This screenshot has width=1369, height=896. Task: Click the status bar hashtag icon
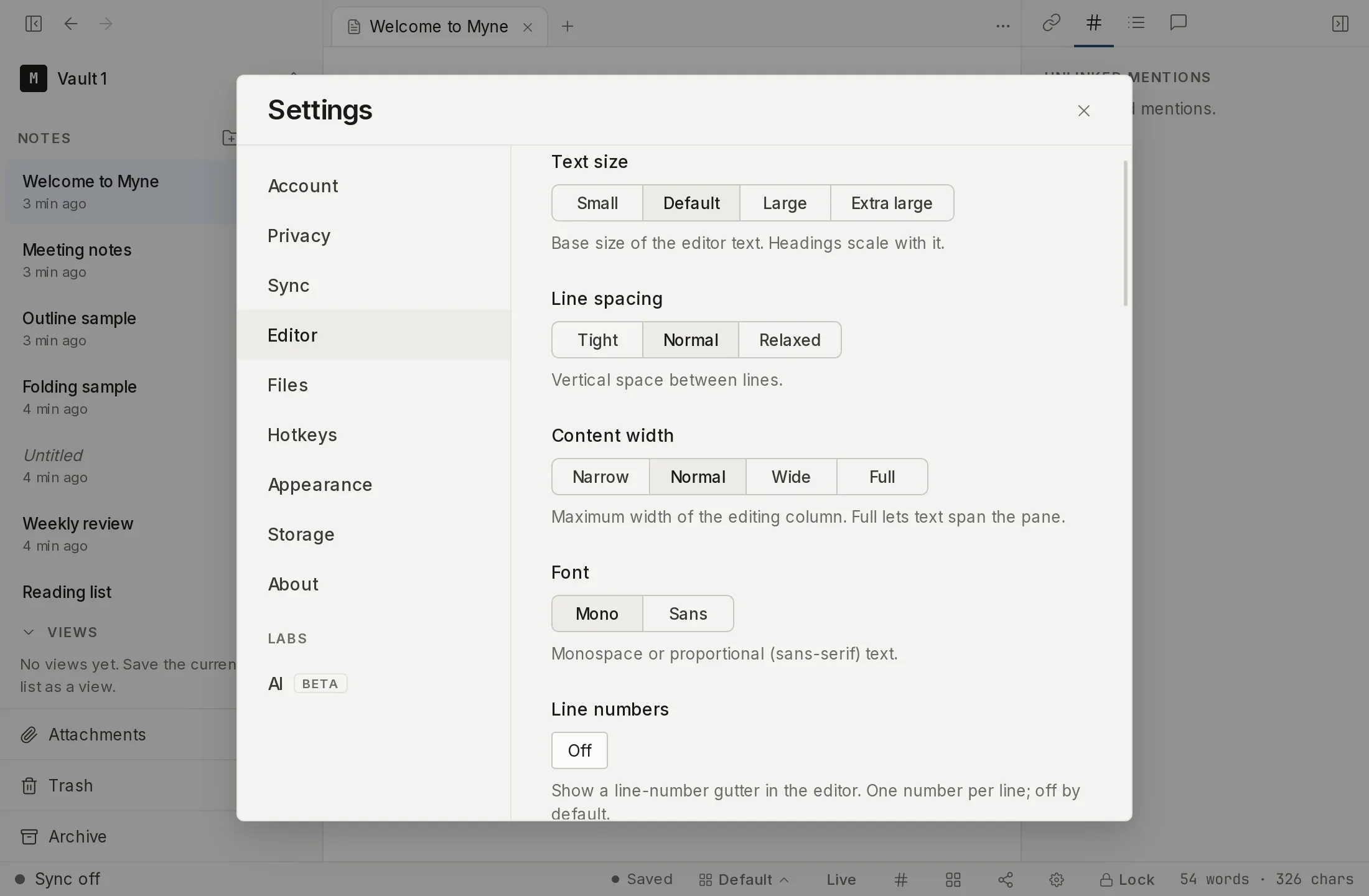900,879
